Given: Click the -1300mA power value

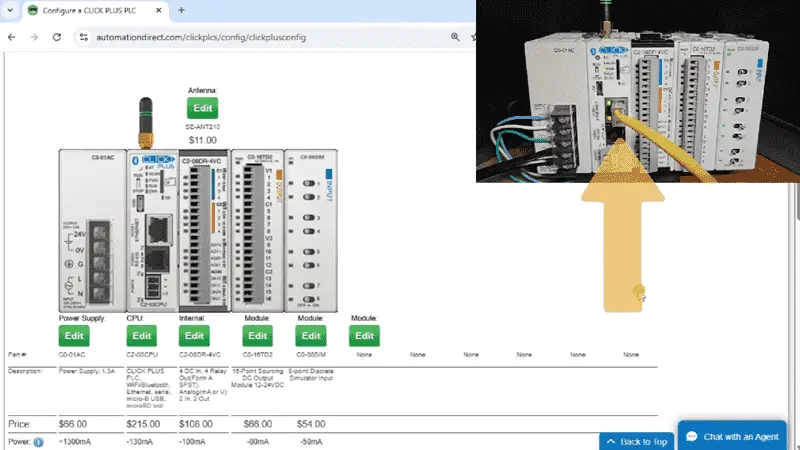Looking at the screenshot, I should 75,442.
